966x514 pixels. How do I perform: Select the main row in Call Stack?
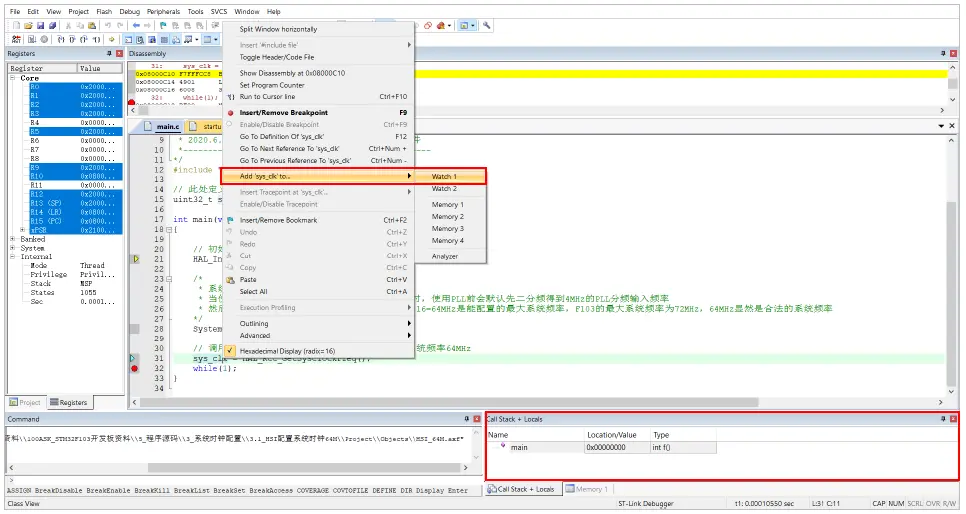point(519,447)
